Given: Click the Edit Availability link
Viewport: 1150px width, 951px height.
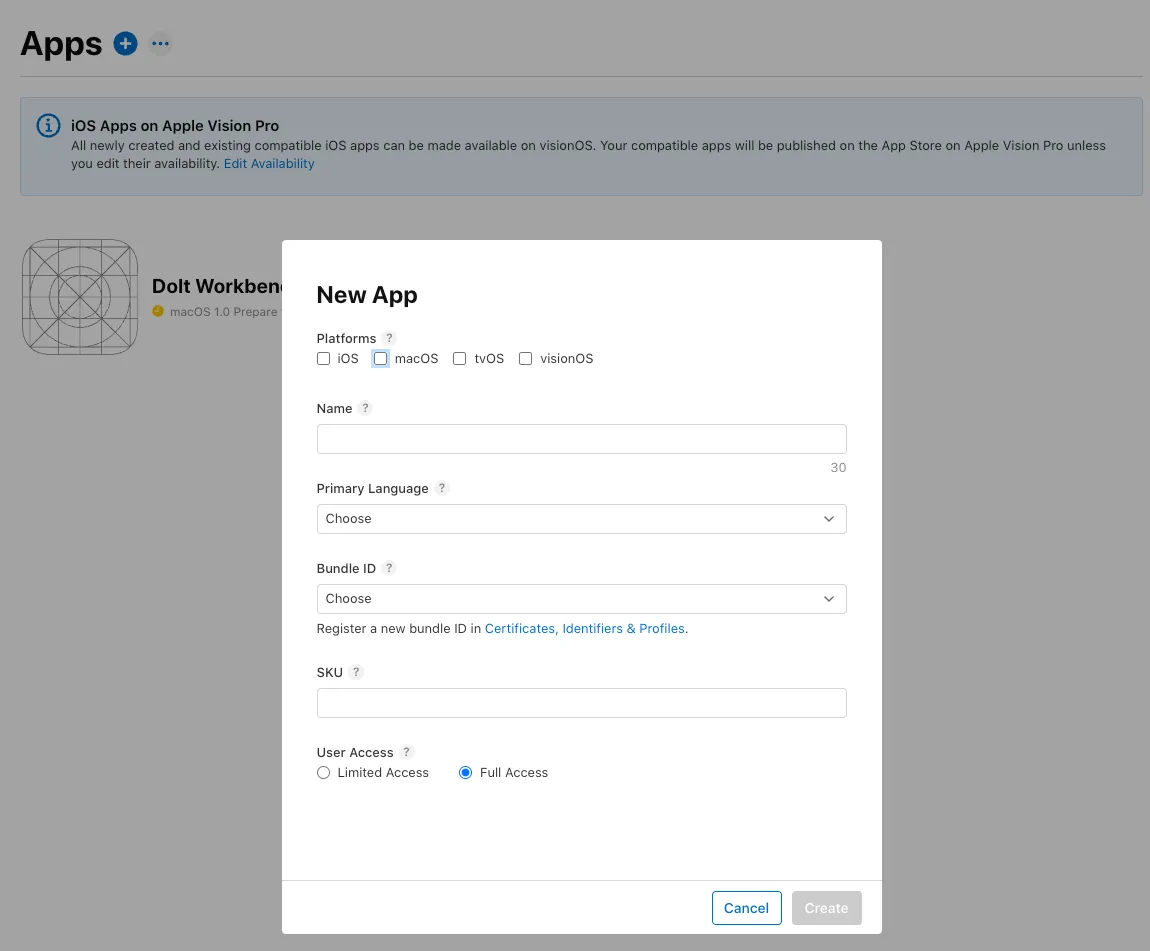Looking at the screenshot, I should click(x=268, y=163).
